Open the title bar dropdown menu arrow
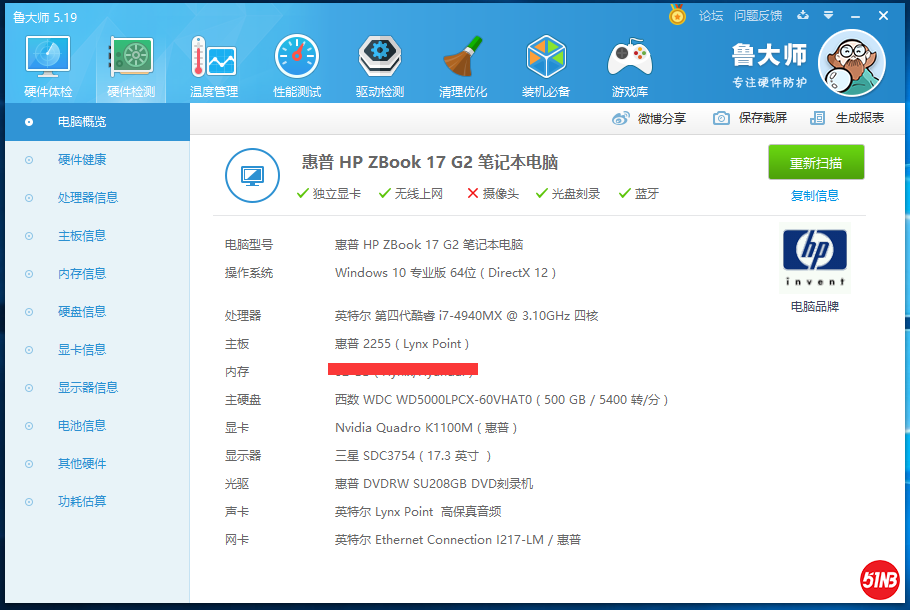The image size is (910, 610). 828,16
